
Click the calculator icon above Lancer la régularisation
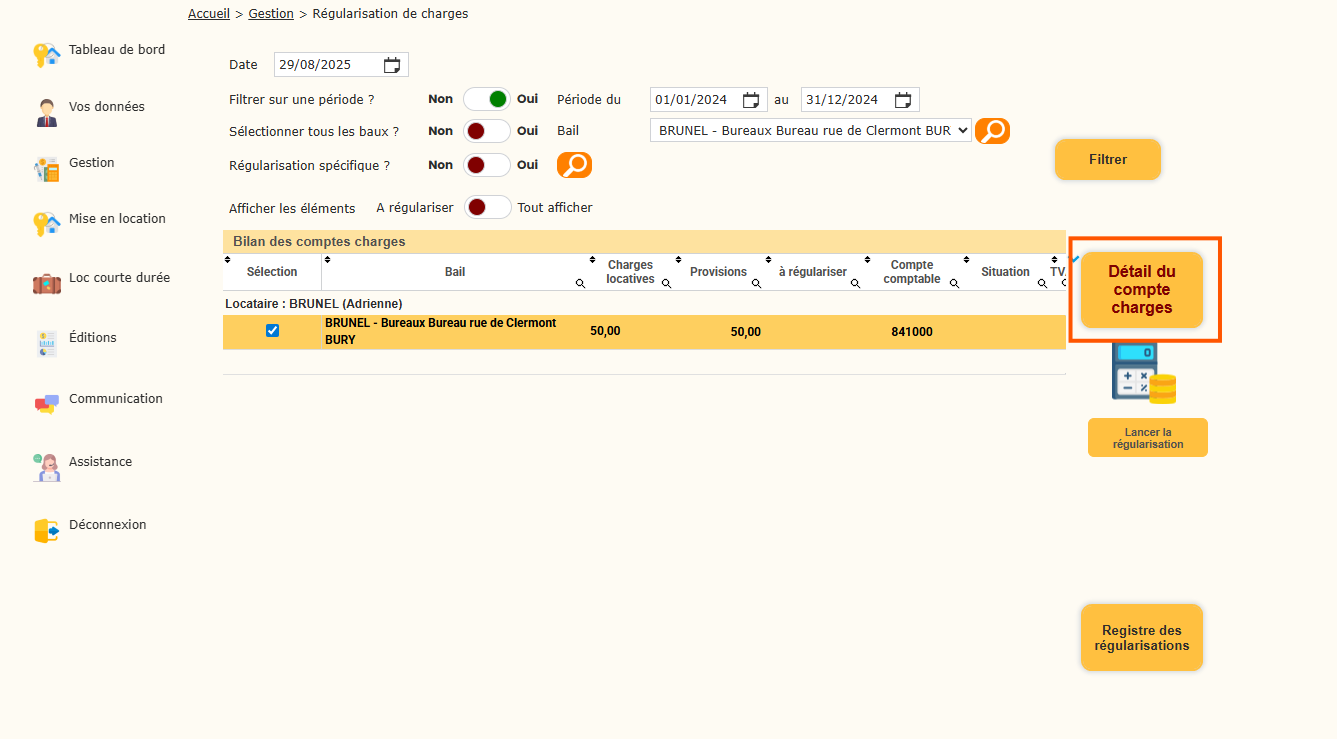1143,372
